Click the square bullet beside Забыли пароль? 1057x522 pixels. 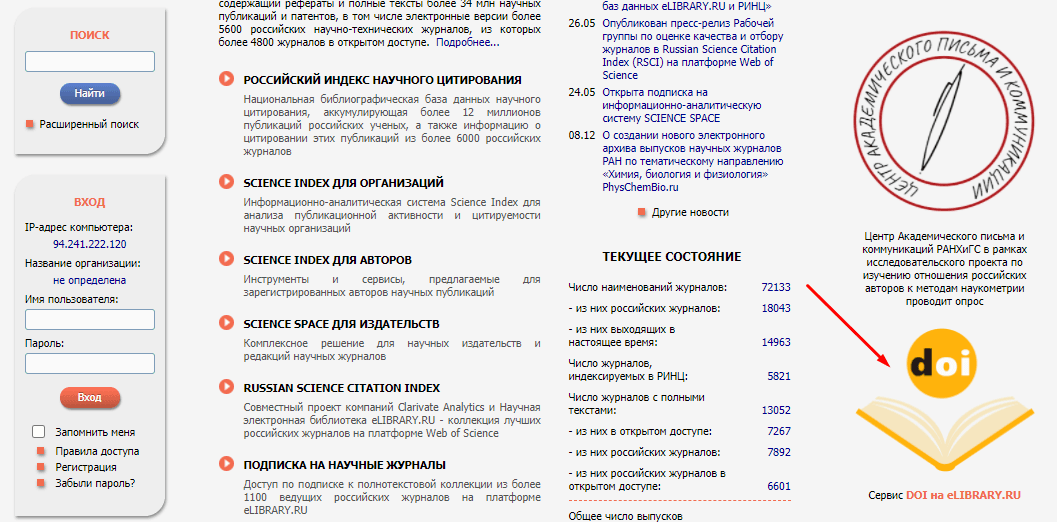click(41, 483)
